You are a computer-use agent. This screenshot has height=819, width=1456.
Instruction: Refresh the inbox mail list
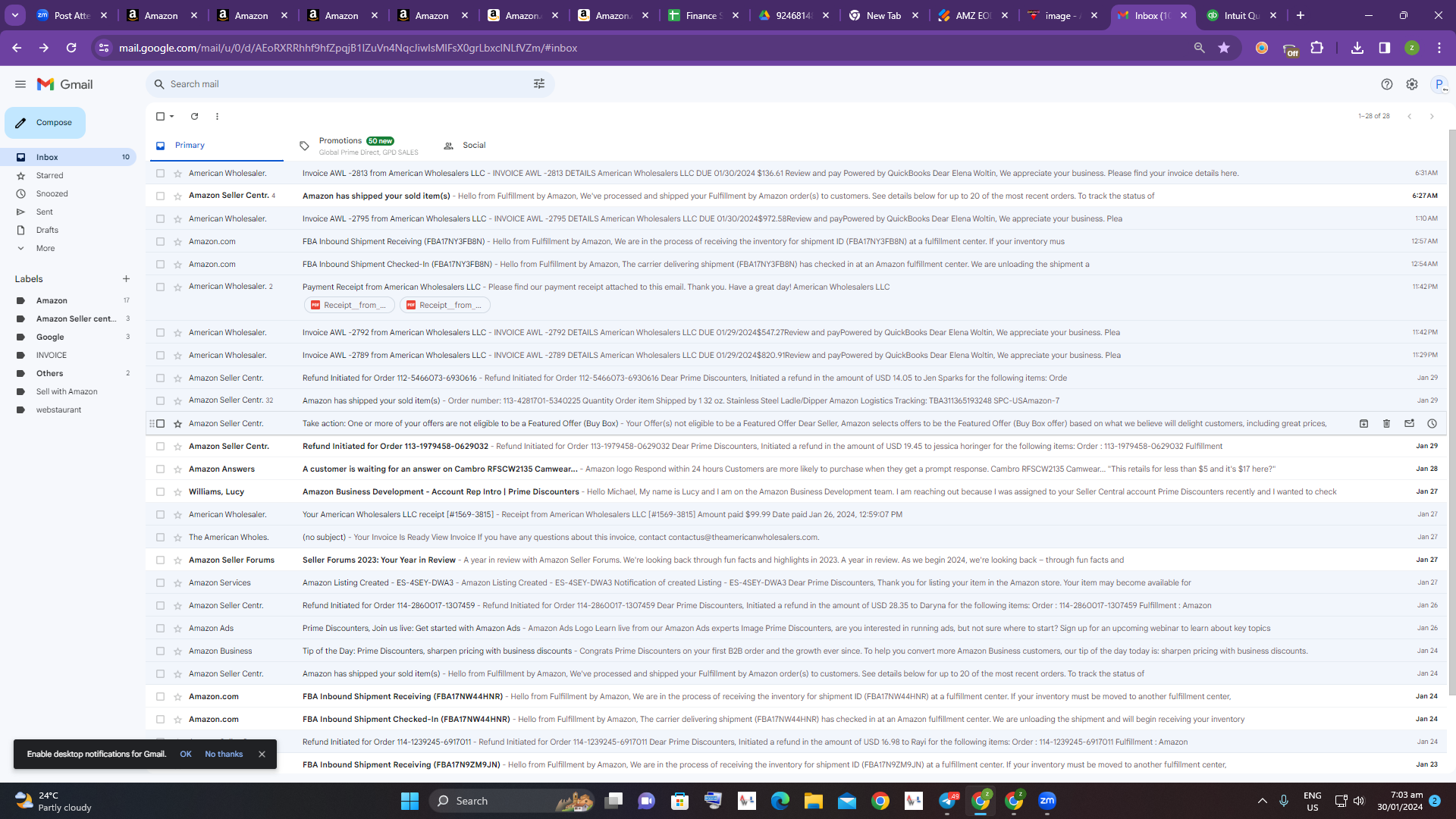pos(194,116)
